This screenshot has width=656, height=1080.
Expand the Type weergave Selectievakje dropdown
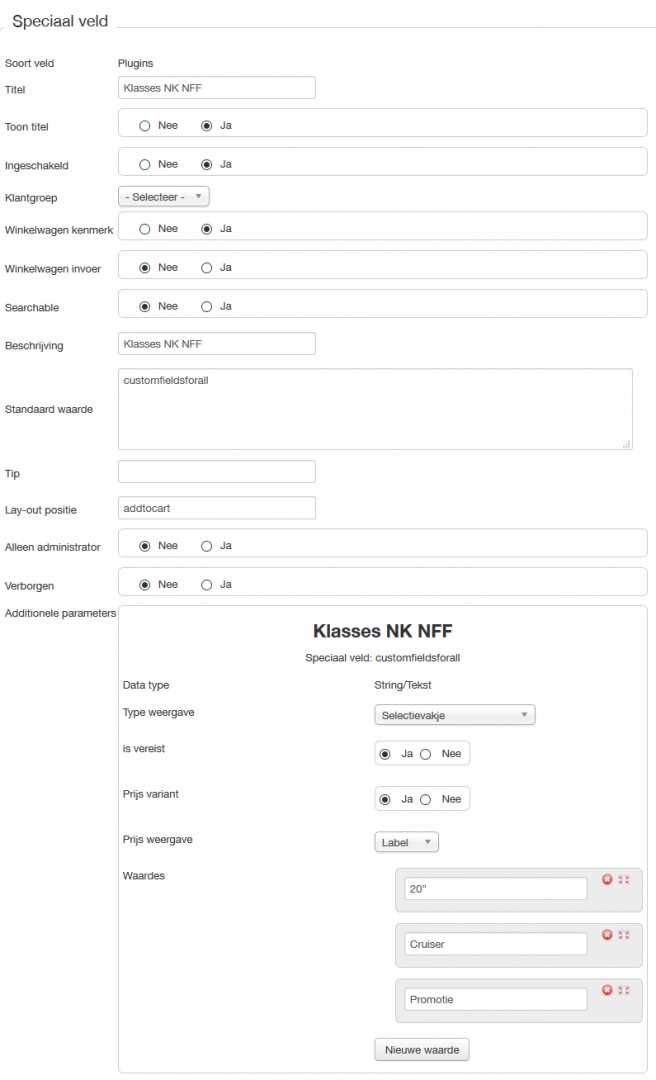tap(455, 715)
